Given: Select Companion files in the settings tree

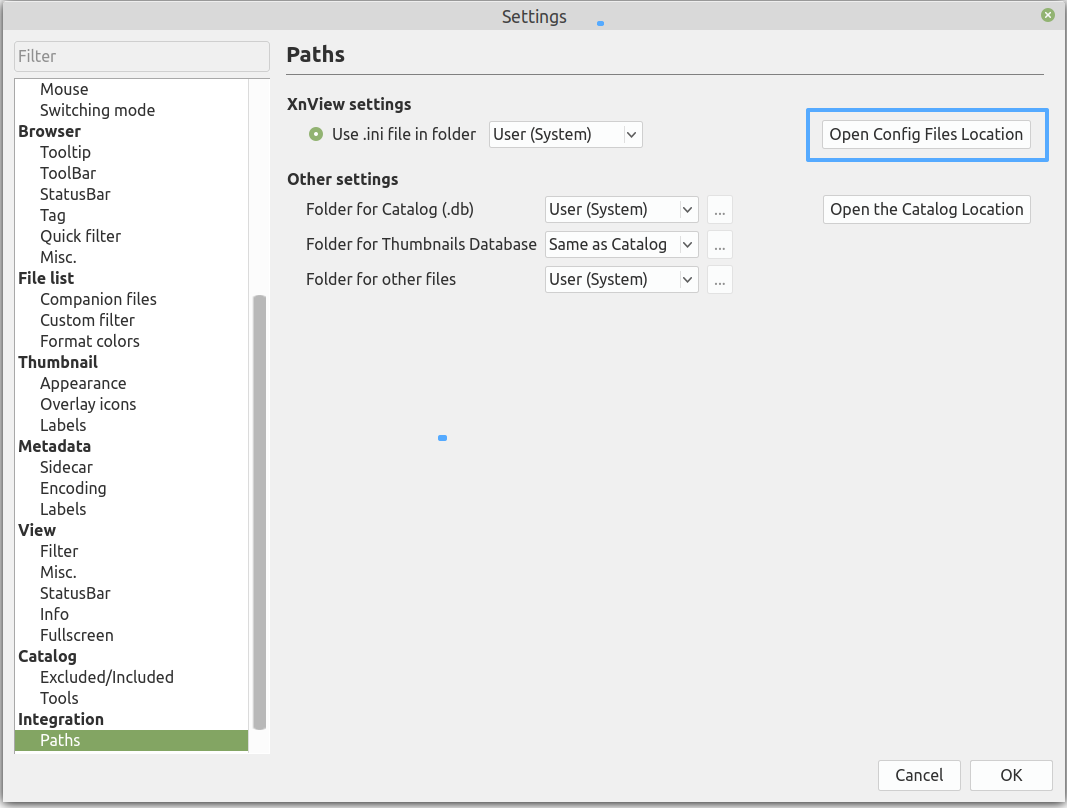Looking at the screenshot, I should click(x=98, y=299).
